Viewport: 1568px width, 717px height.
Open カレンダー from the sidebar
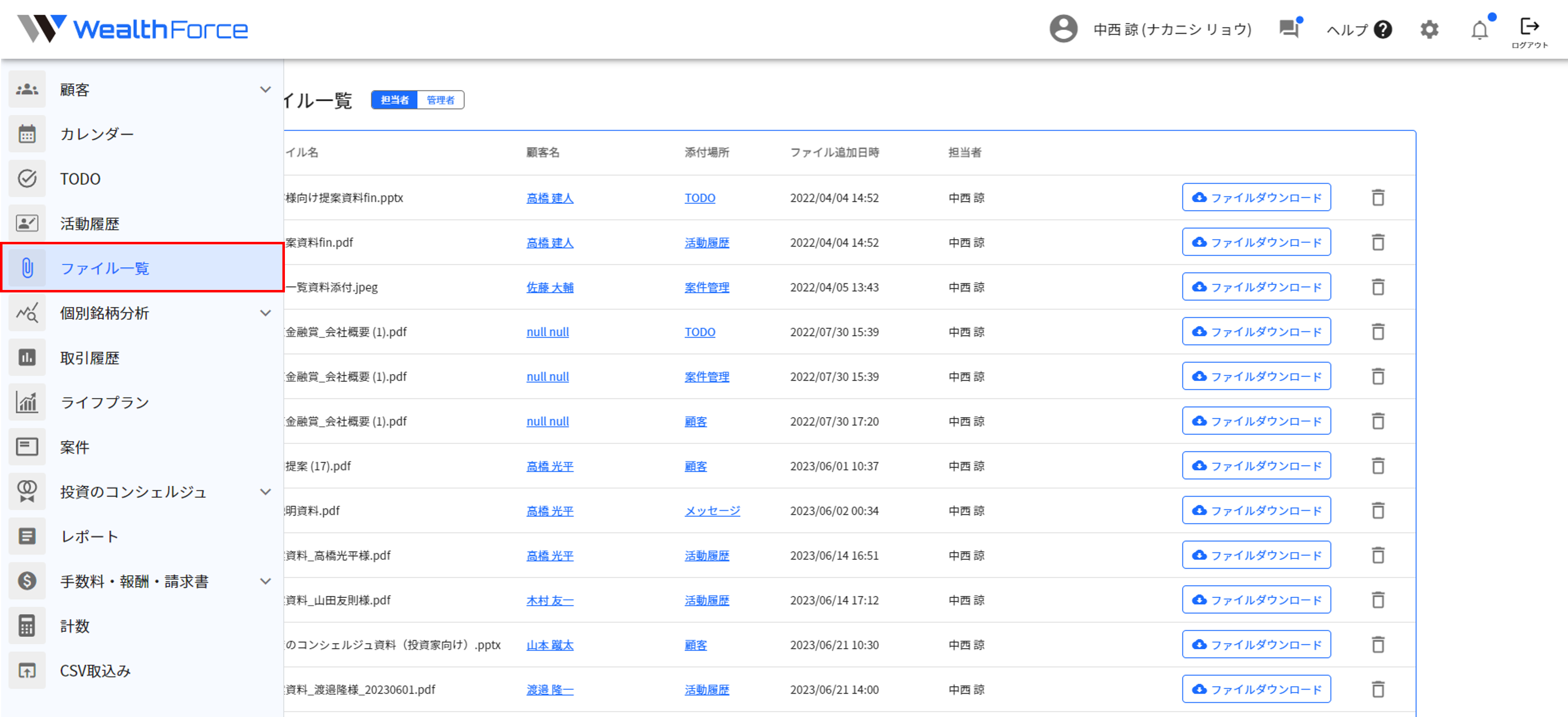(x=97, y=134)
